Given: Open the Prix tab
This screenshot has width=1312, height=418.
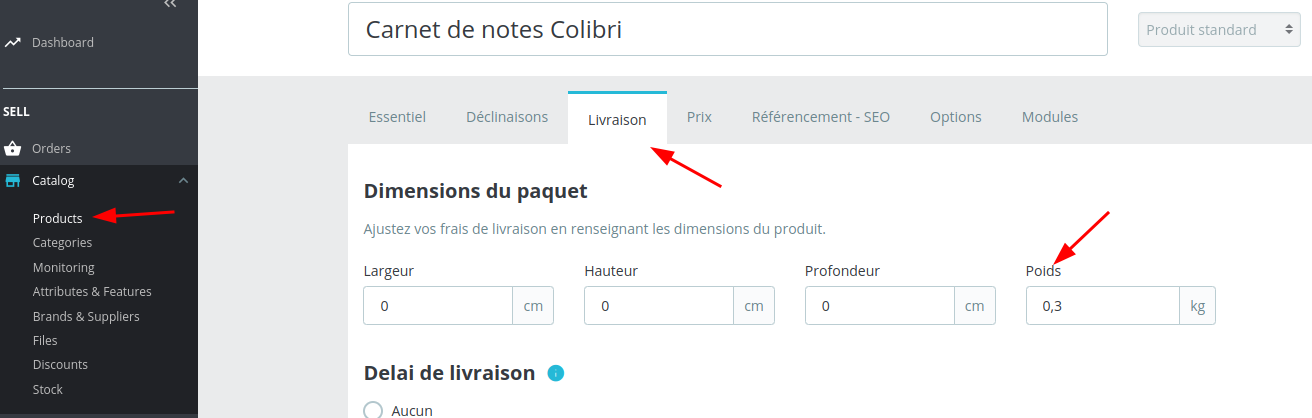Looking at the screenshot, I should [x=699, y=117].
